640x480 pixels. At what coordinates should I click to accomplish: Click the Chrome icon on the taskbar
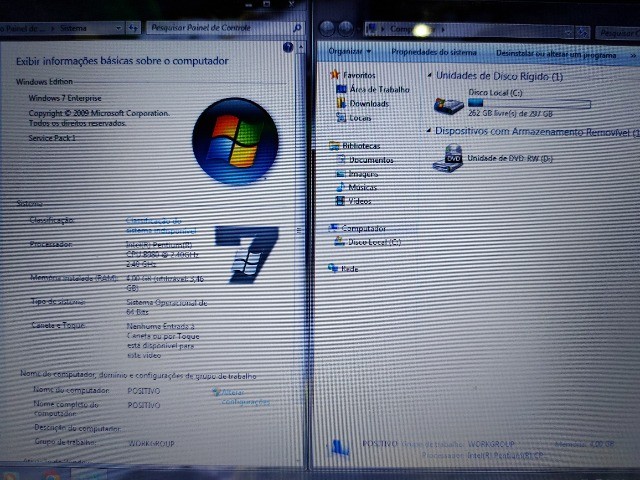(x=52, y=475)
